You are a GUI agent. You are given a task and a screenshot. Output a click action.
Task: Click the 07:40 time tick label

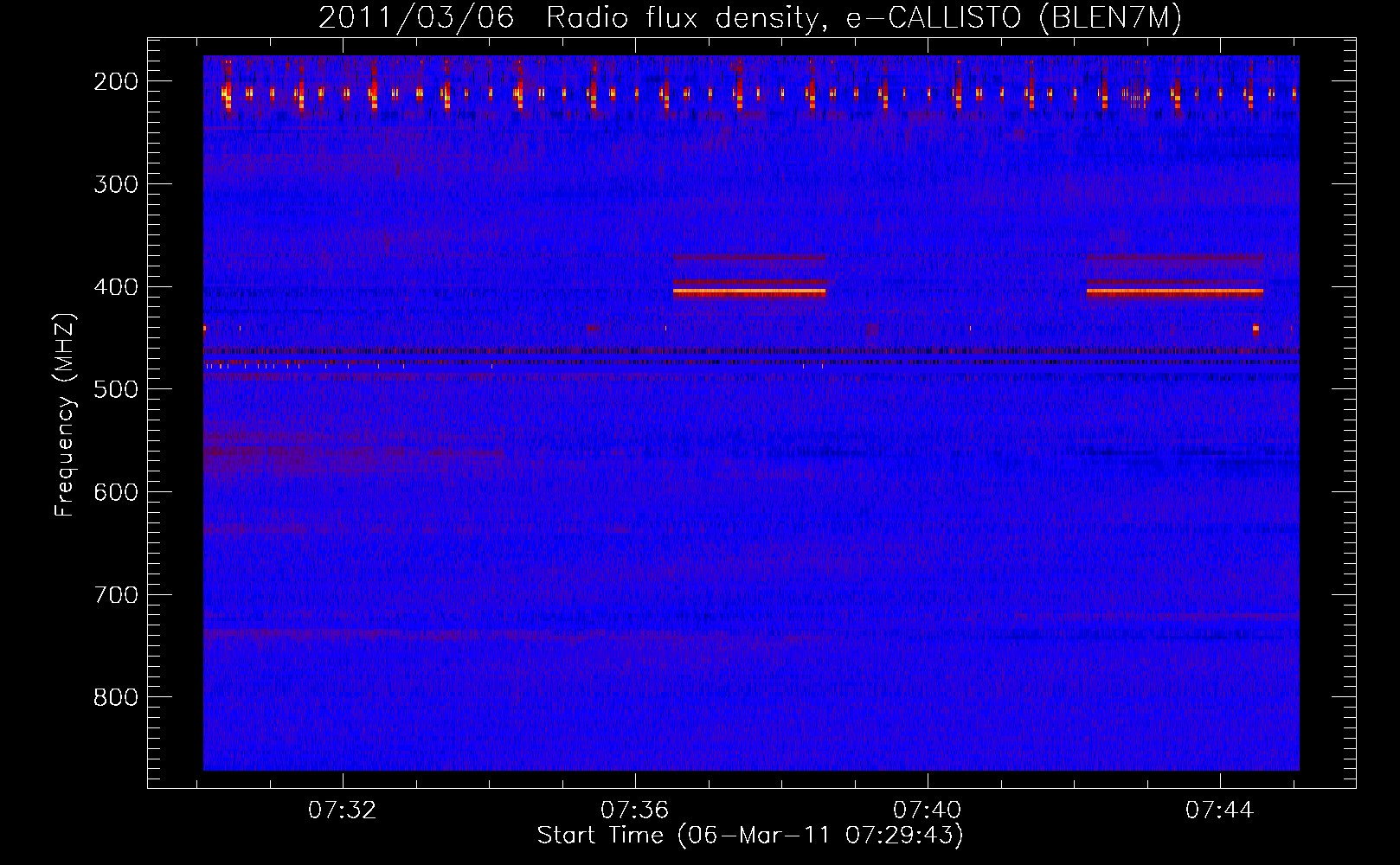point(928,811)
